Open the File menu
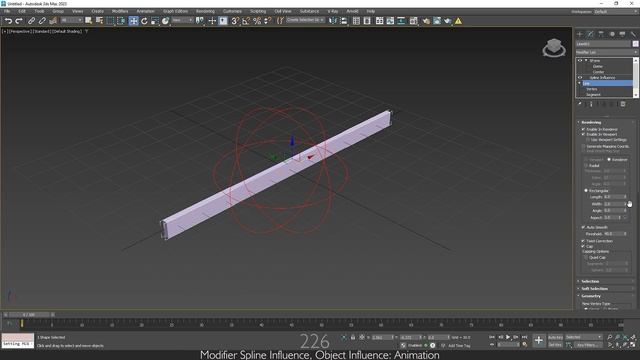 [x=7, y=11]
